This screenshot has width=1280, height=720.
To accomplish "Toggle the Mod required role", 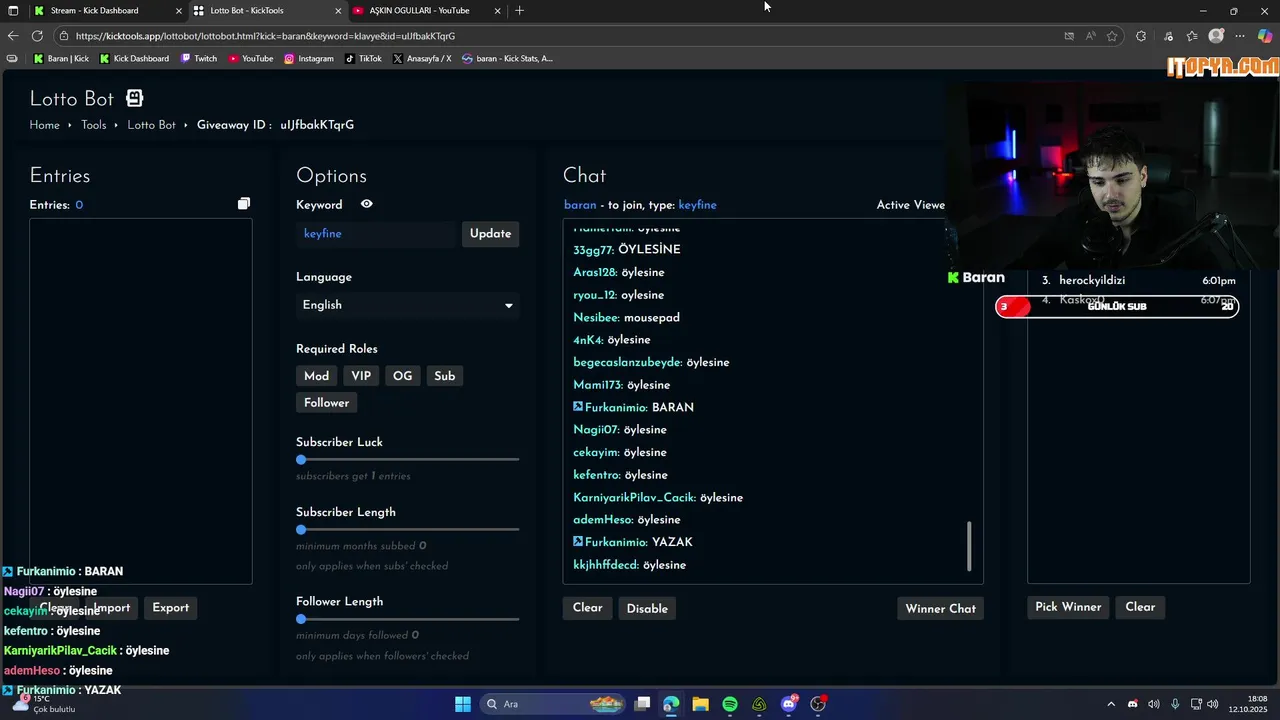I will tap(316, 376).
